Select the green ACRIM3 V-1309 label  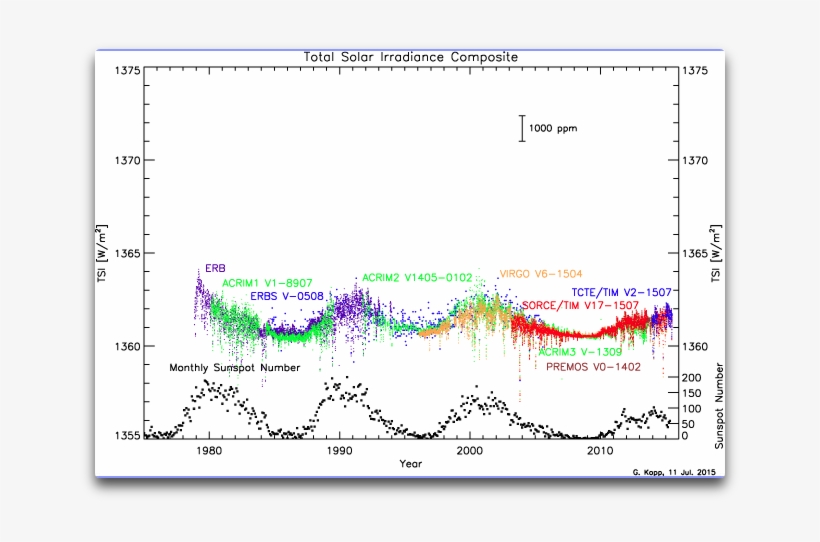[580, 352]
